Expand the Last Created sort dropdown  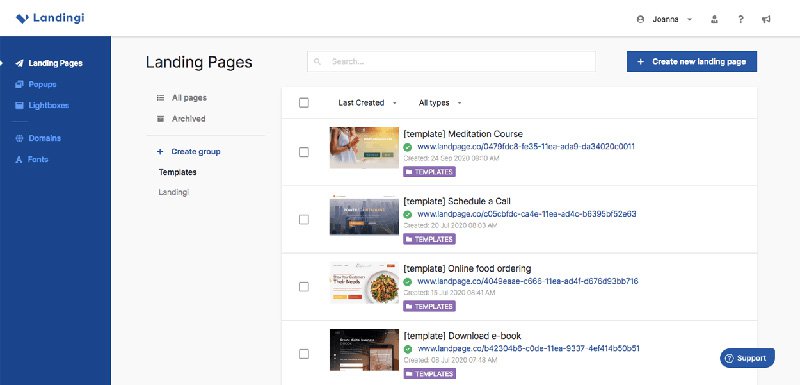click(367, 102)
